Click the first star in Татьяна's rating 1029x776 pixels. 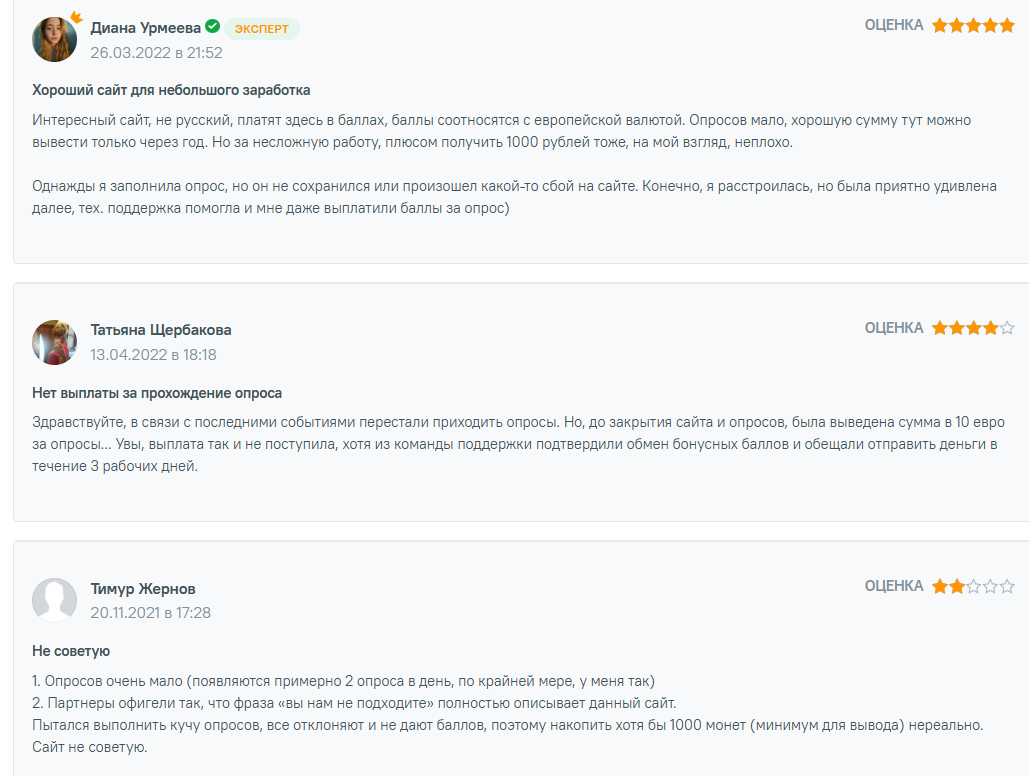point(940,328)
